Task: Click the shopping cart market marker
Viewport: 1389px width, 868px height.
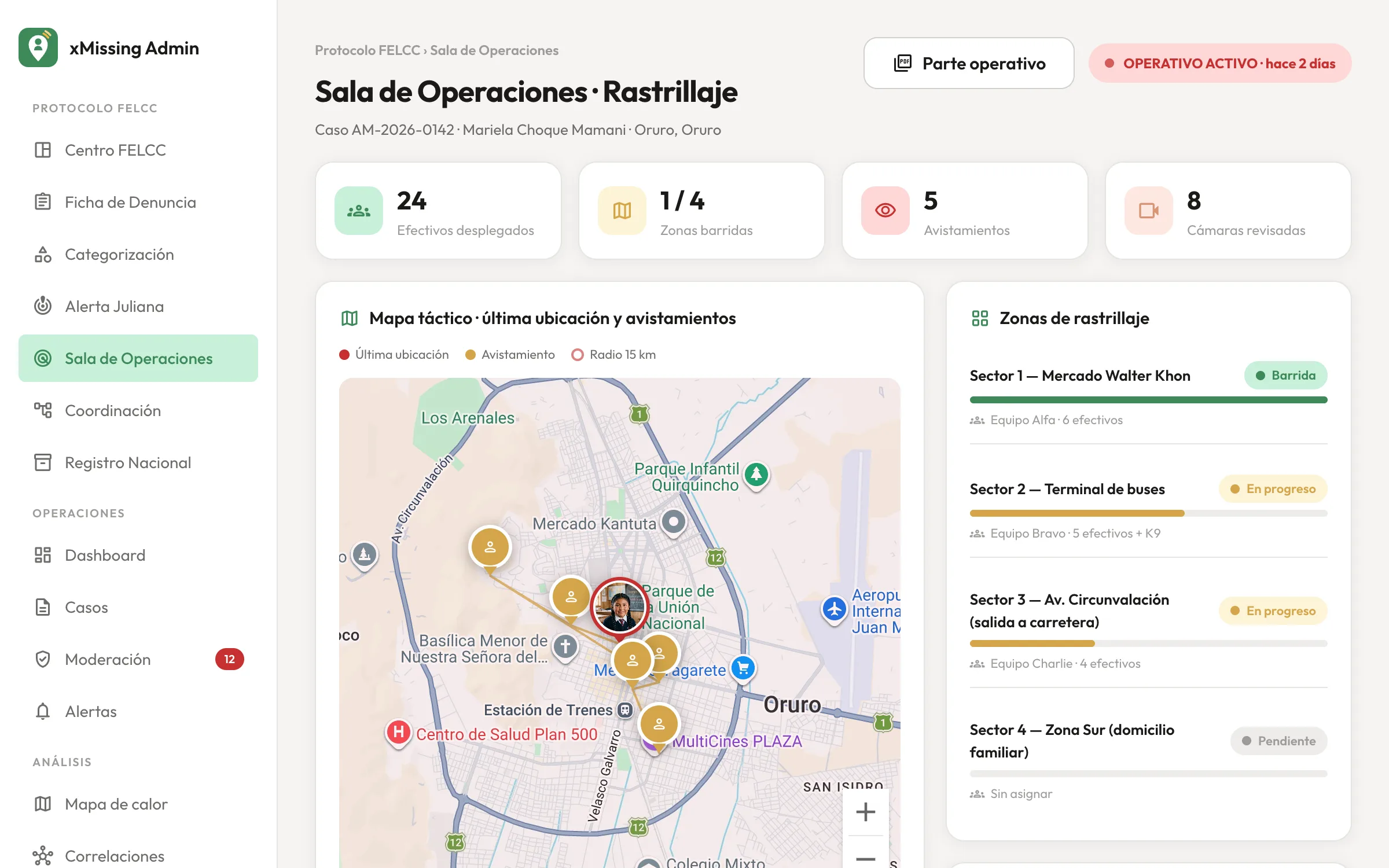Action: coord(744,670)
